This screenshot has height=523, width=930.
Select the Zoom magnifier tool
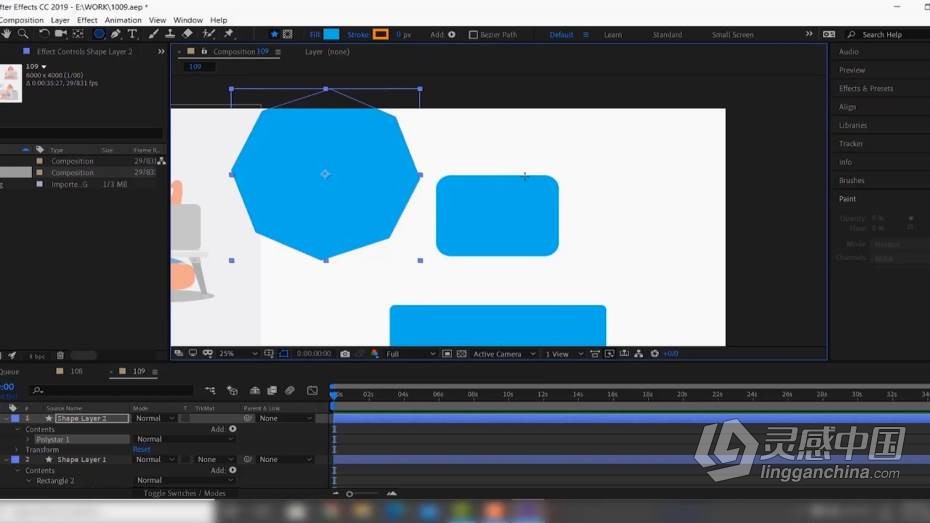click(x=23, y=34)
